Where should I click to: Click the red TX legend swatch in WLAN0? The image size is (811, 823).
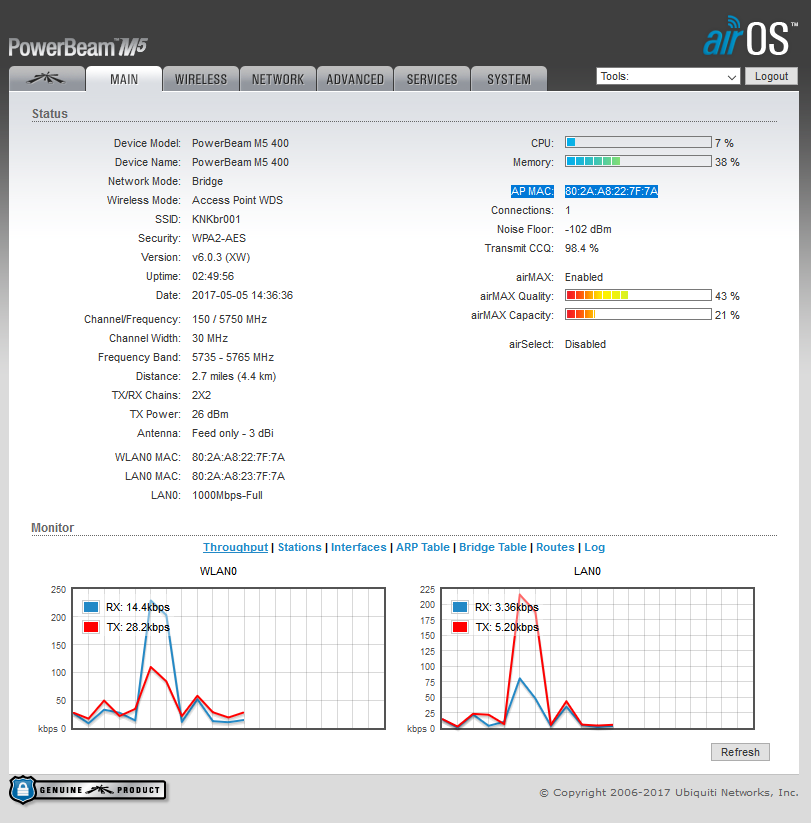coord(91,627)
